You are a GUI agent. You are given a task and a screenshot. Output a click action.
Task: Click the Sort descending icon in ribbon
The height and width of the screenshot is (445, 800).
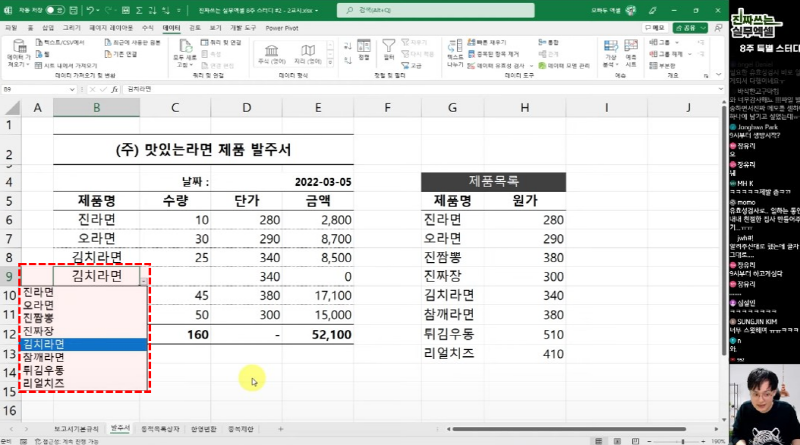(348, 61)
